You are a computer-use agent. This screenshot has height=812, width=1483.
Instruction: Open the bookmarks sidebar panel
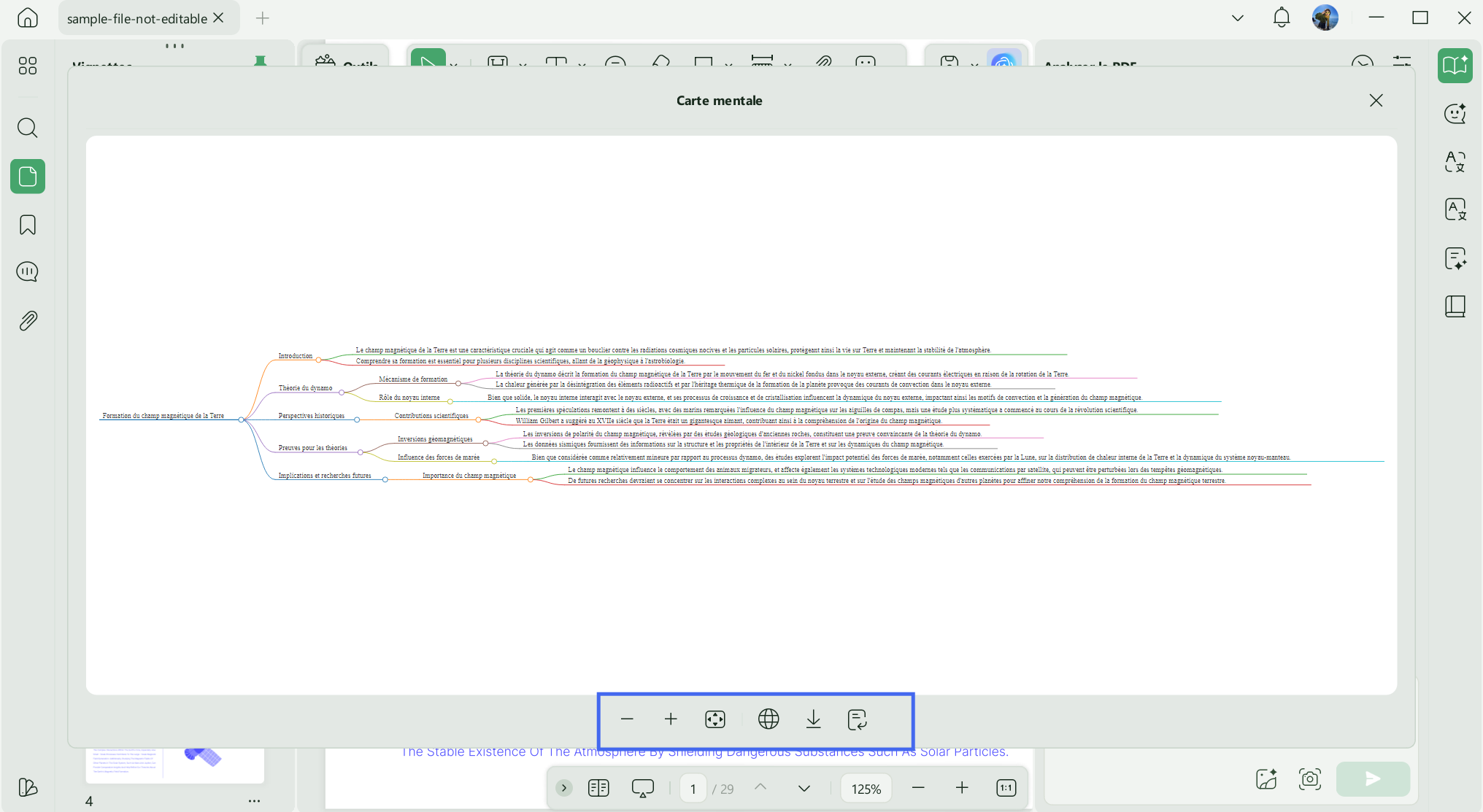tap(28, 225)
